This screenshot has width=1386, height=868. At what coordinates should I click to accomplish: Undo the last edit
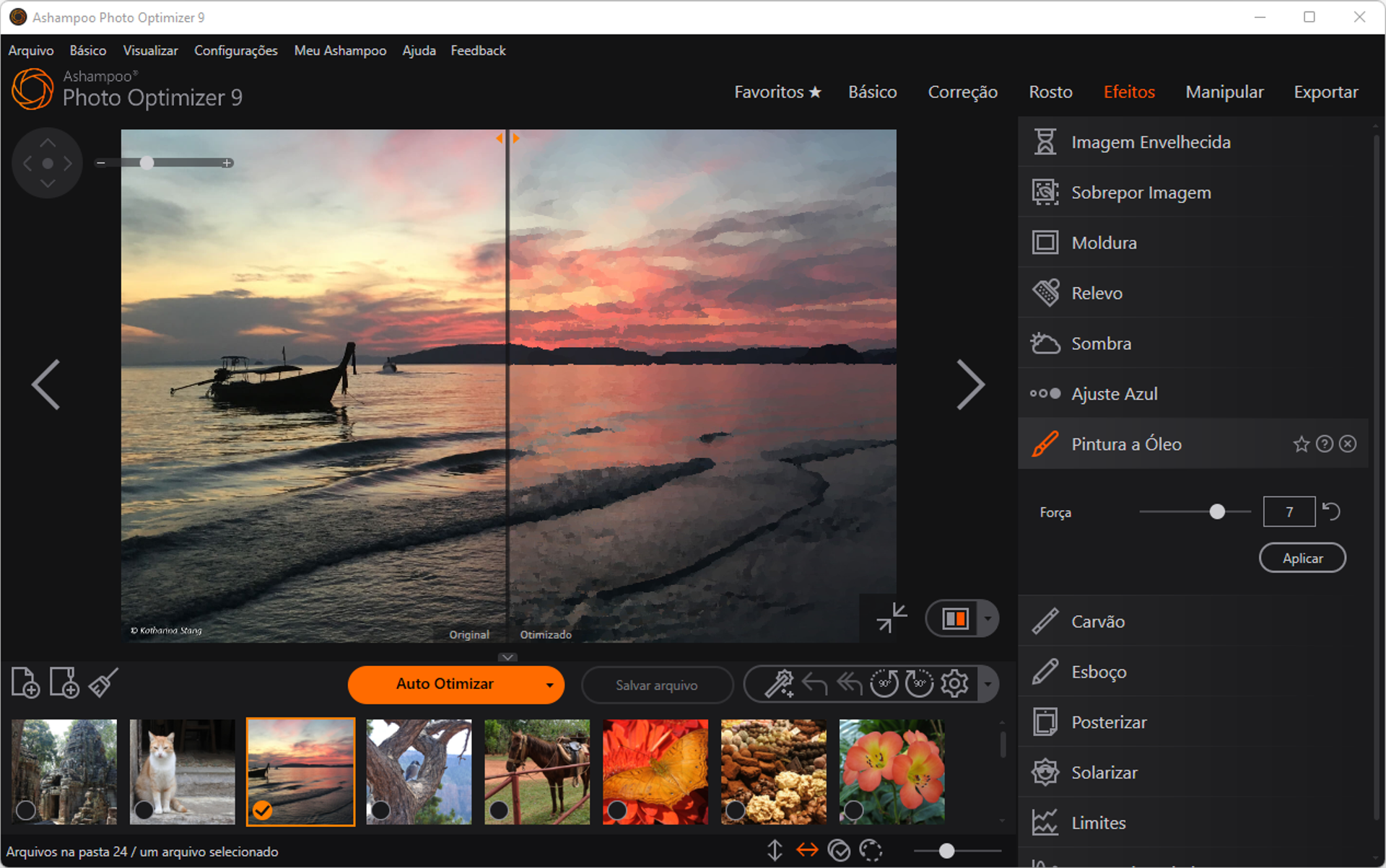pyautogui.click(x=814, y=683)
